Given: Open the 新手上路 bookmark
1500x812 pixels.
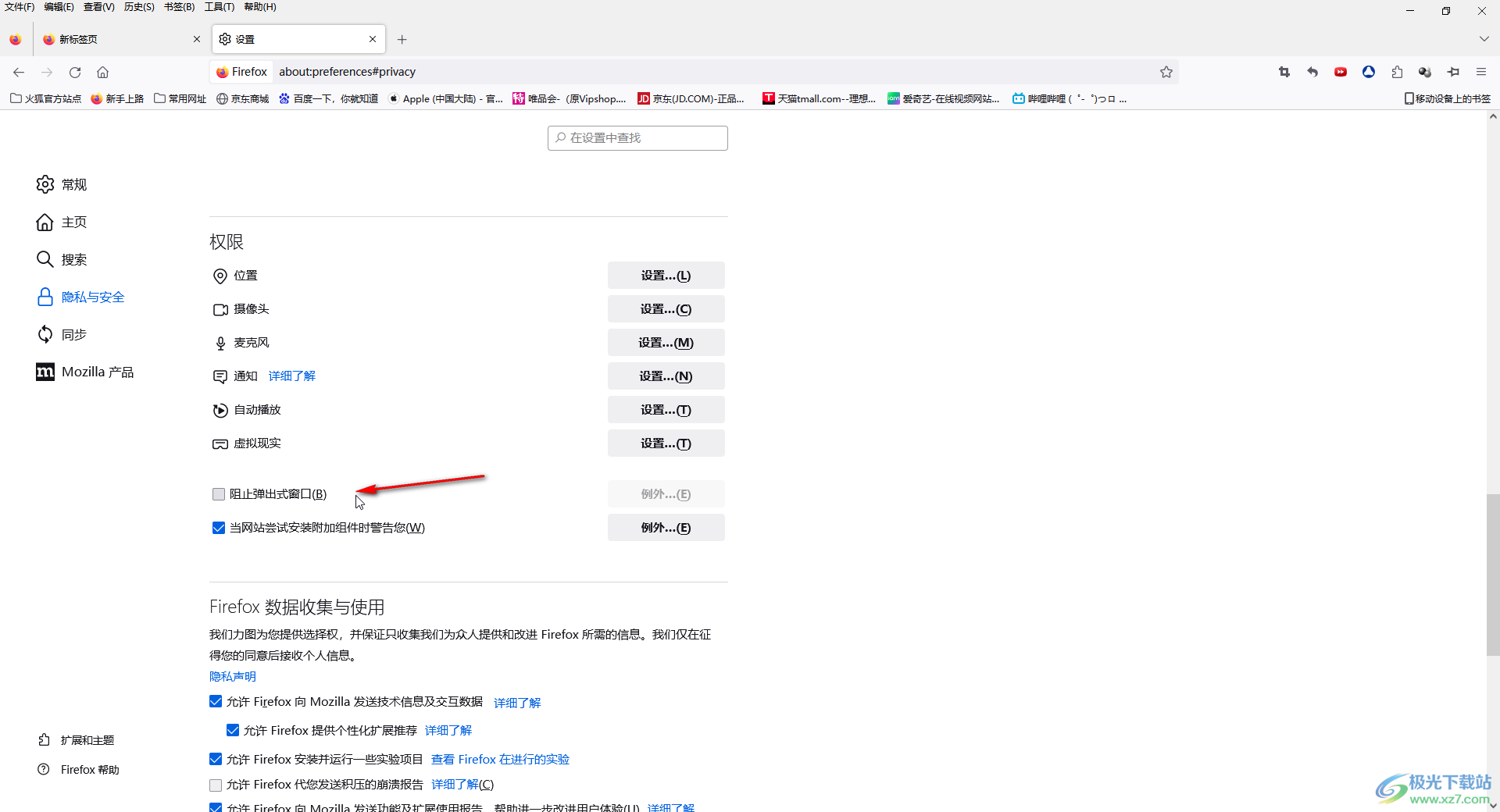Looking at the screenshot, I should (117, 98).
